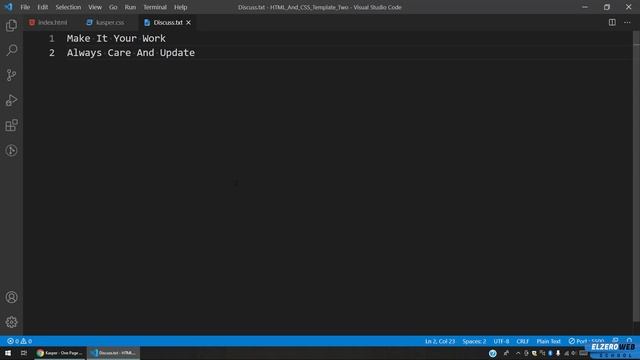Switch to the Chrome Kasper taskbar window
This screenshot has width=640, height=360.
[60, 353]
